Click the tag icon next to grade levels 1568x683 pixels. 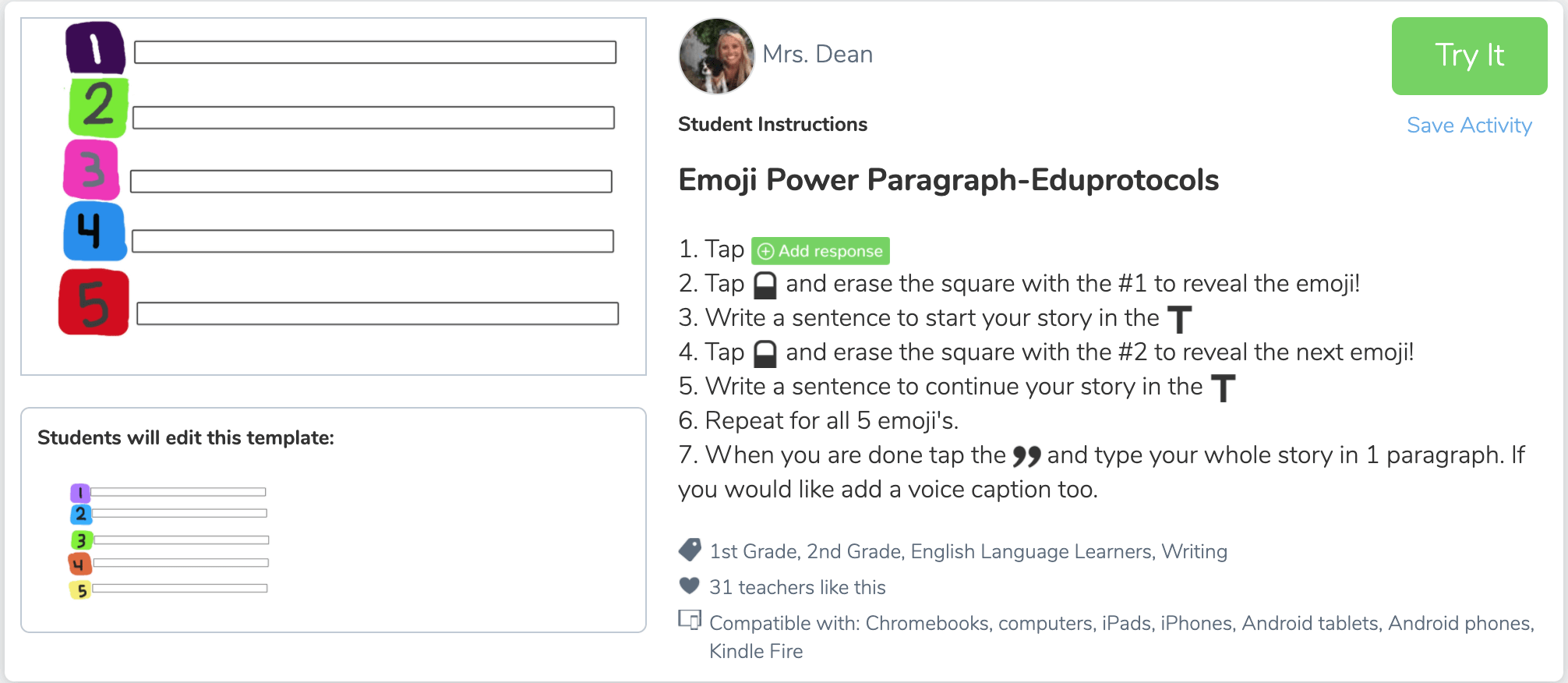pyautogui.click(x=690, y=550)
